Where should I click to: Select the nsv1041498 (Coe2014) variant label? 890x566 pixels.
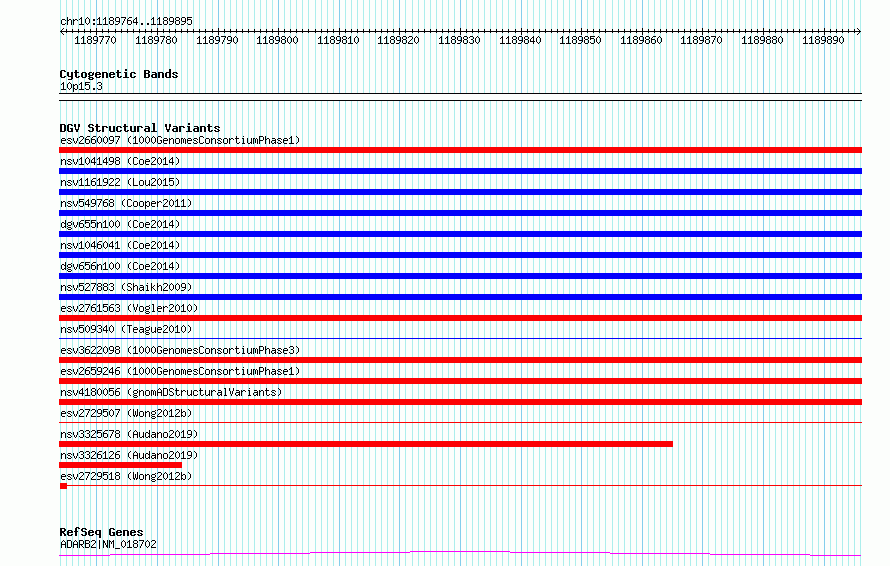click(120, 161)
